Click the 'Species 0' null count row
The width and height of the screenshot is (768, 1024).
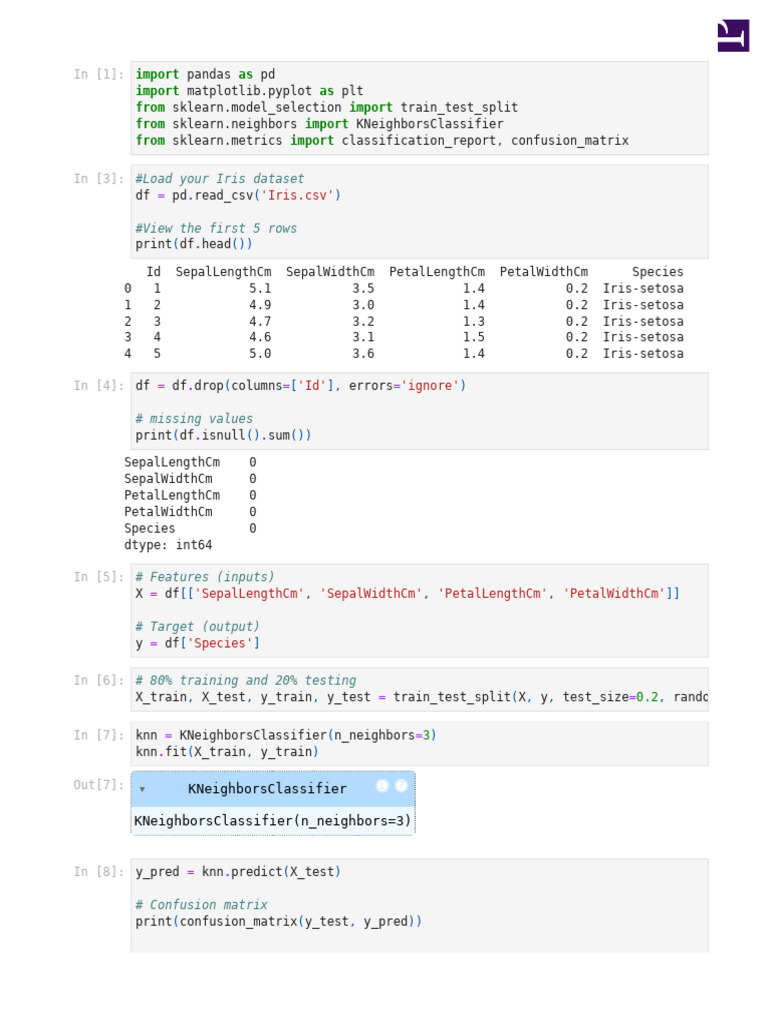click(190, 528)
